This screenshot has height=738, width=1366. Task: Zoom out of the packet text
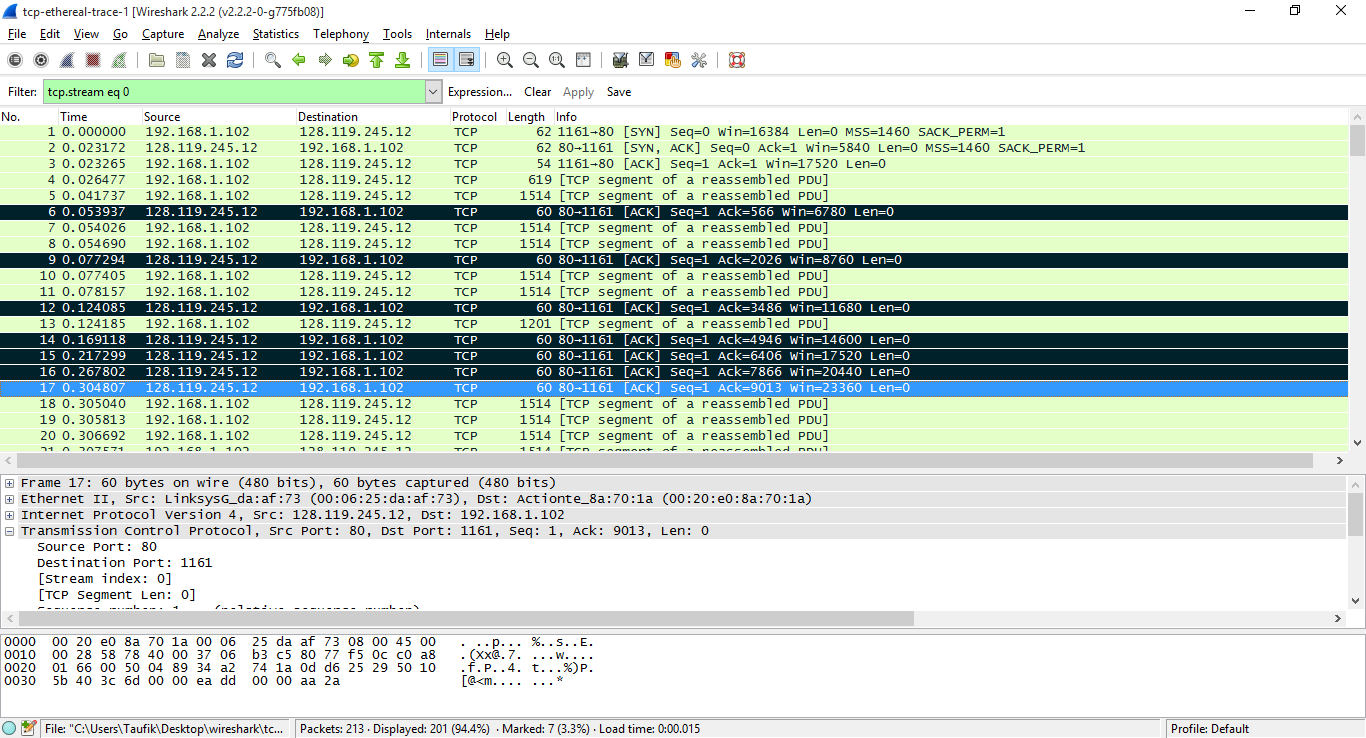[531, 60]
